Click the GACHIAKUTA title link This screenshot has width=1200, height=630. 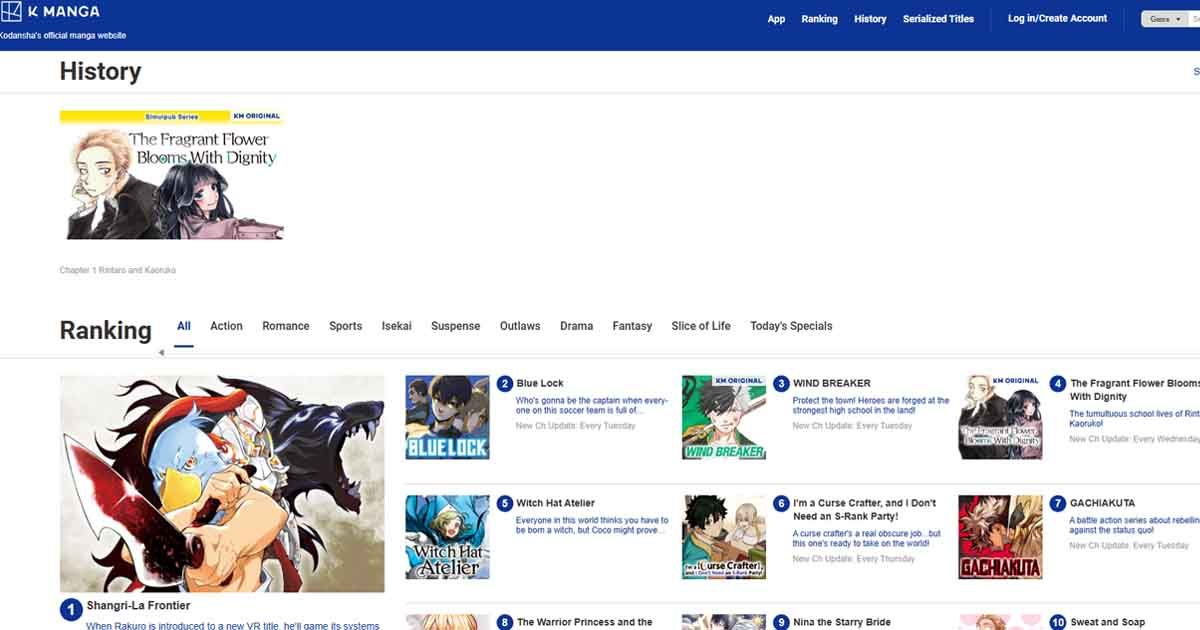coord(1105,503)
